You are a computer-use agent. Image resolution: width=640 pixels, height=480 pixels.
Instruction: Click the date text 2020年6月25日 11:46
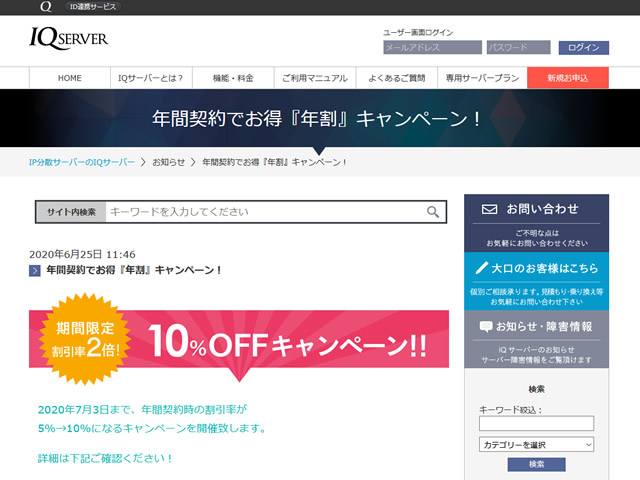pos(82,254)
